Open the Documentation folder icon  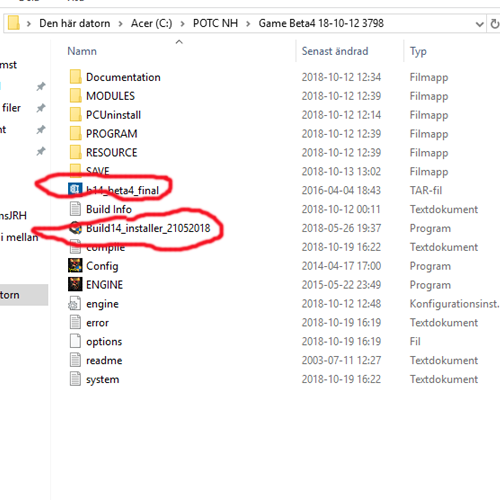75,77
